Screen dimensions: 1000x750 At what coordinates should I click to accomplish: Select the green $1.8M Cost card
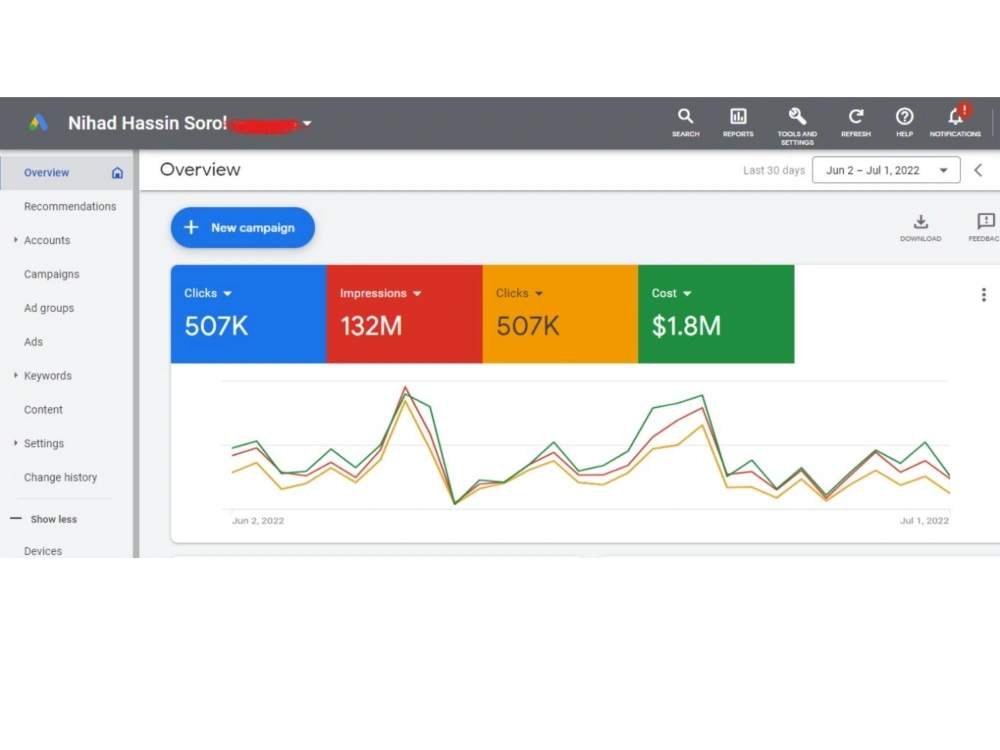(716, 314)
